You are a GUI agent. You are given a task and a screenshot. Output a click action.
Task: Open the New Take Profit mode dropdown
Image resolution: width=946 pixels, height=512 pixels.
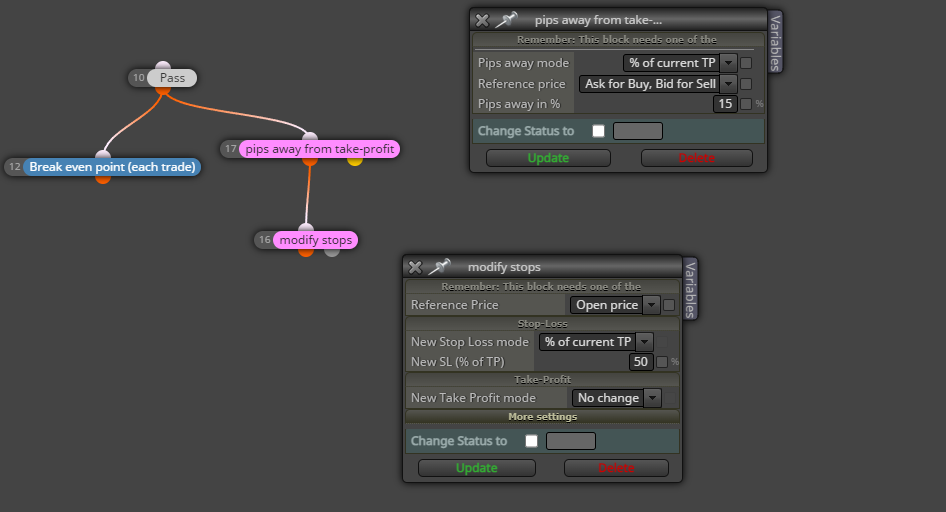point(616,398)
